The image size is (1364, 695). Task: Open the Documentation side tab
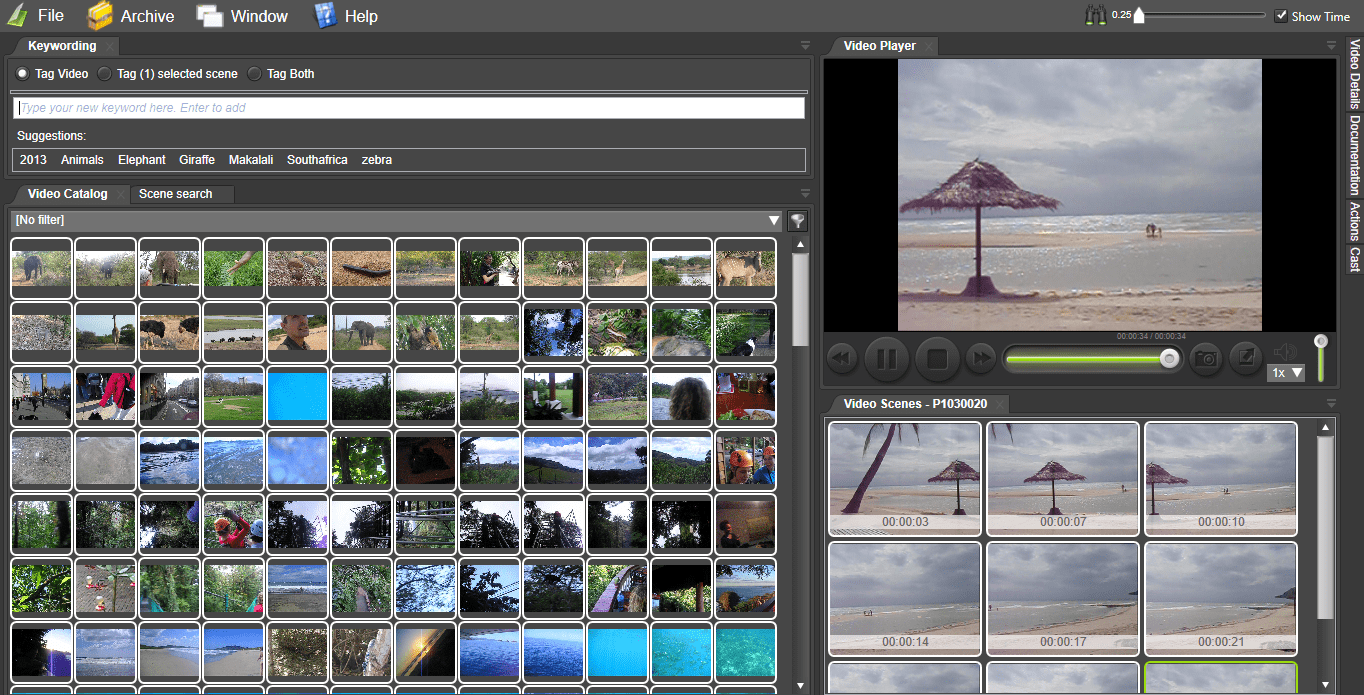[1355, 155]
